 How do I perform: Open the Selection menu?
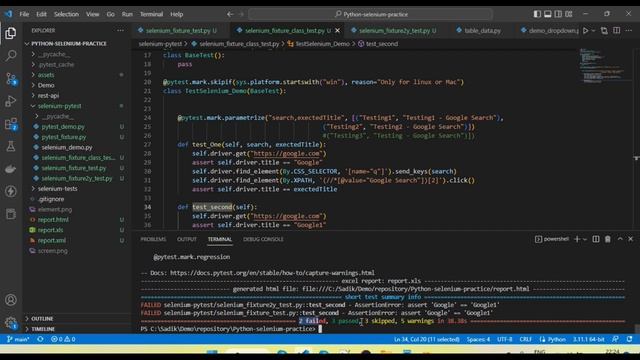tap(66, 14)
